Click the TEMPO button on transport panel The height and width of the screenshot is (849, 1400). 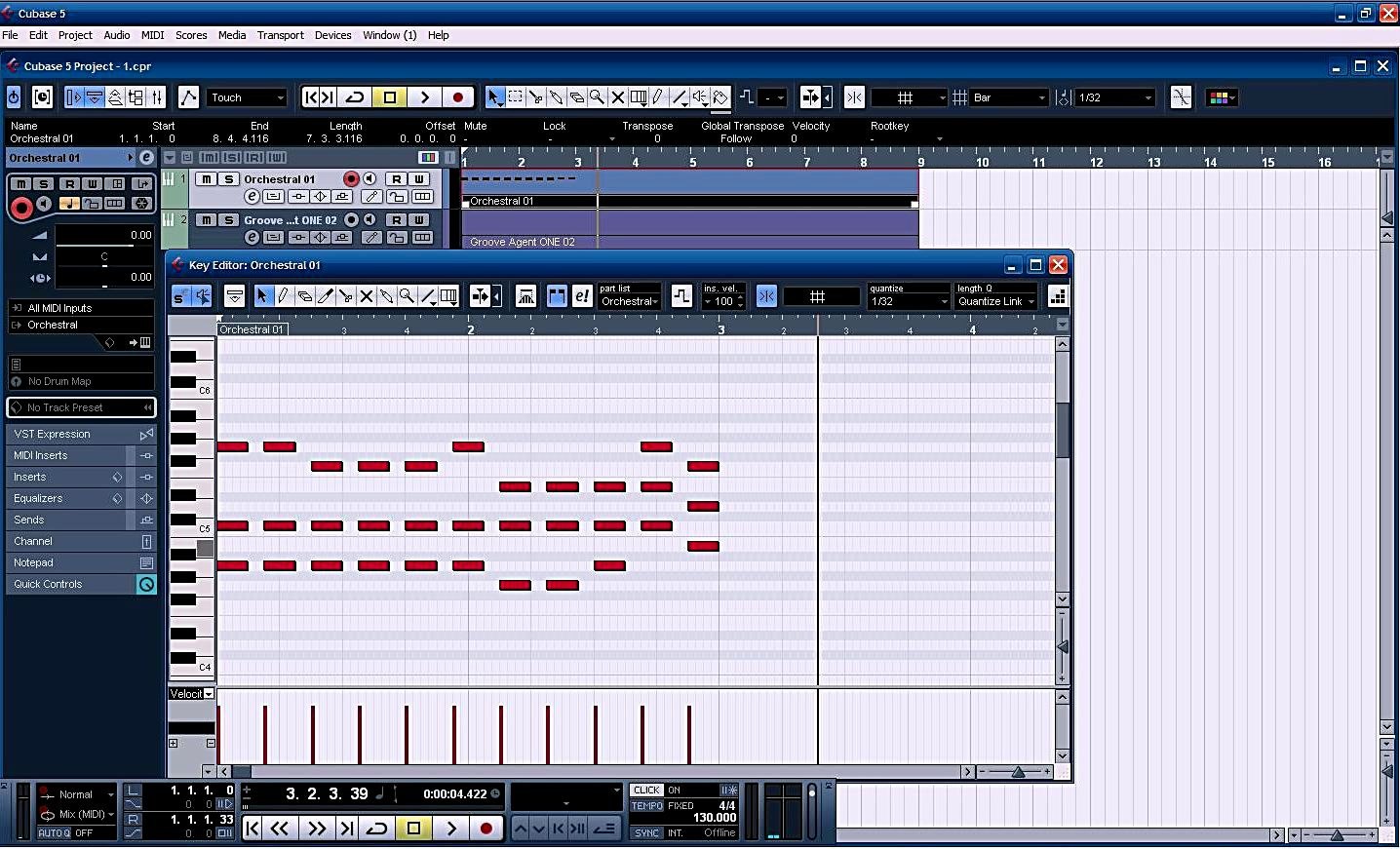(646, 806)
